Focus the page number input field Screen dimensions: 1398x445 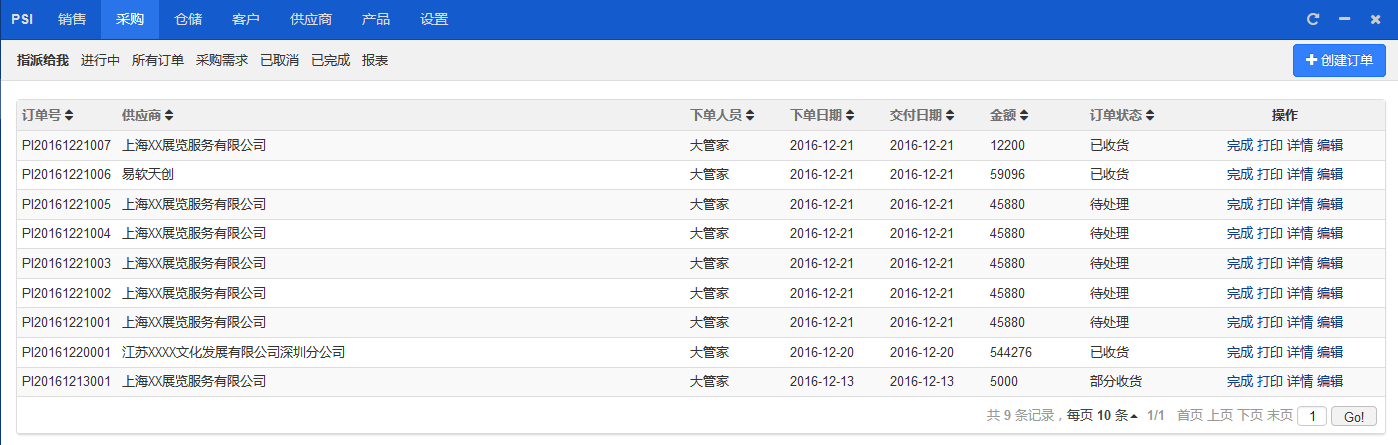pos(1312,416)
